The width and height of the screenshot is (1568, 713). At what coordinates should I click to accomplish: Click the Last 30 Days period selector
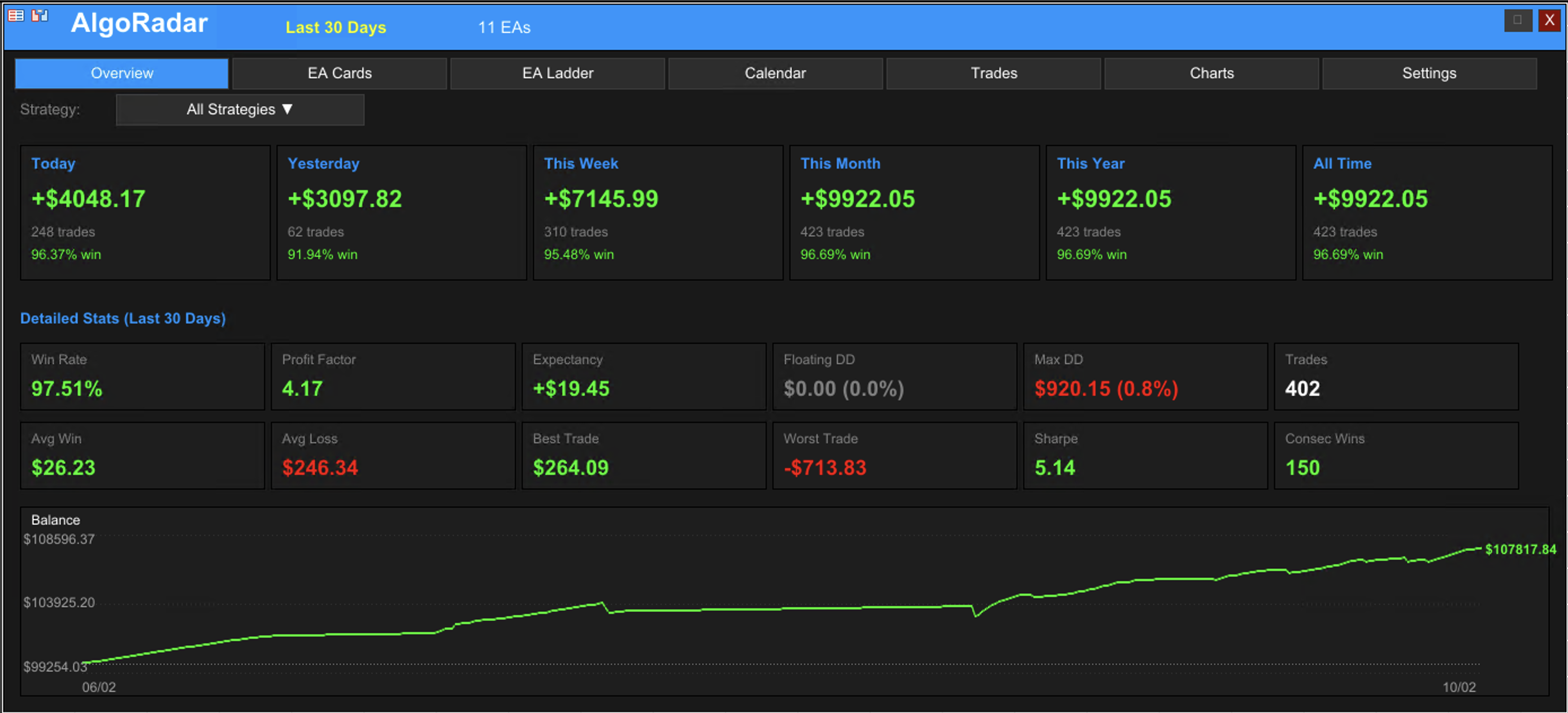[x=336, y=27]
